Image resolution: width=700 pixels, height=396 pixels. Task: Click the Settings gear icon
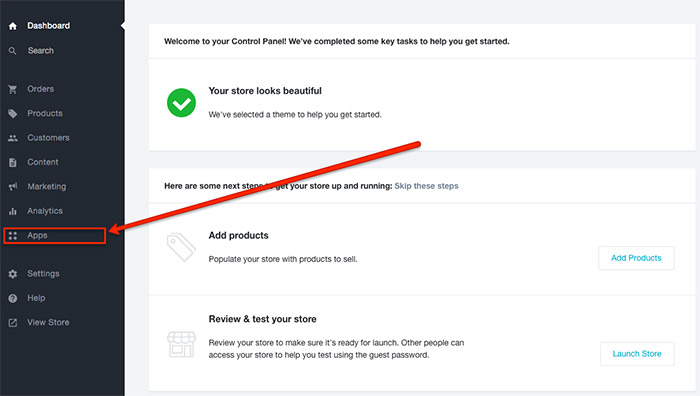click(x=12, y=274)
